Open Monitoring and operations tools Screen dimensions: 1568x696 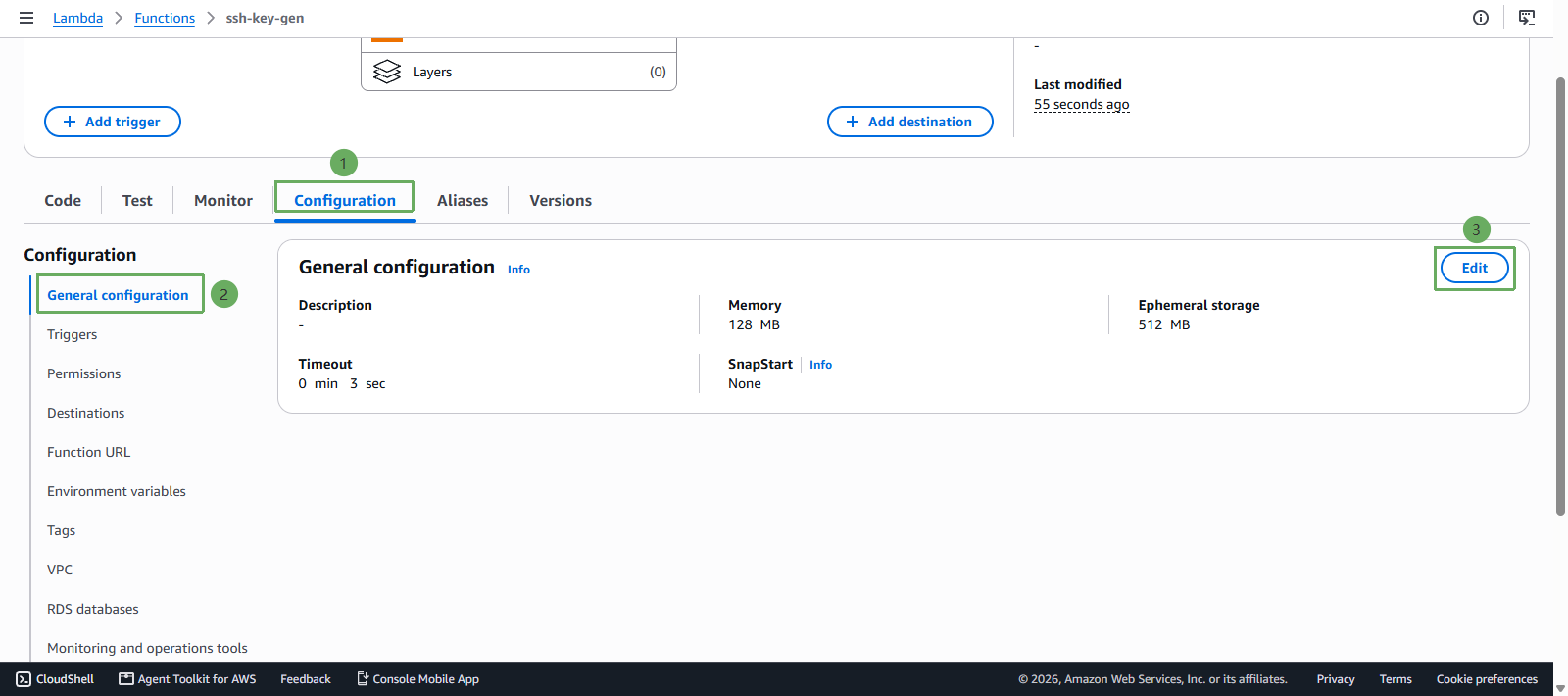[x=147, y=648]
